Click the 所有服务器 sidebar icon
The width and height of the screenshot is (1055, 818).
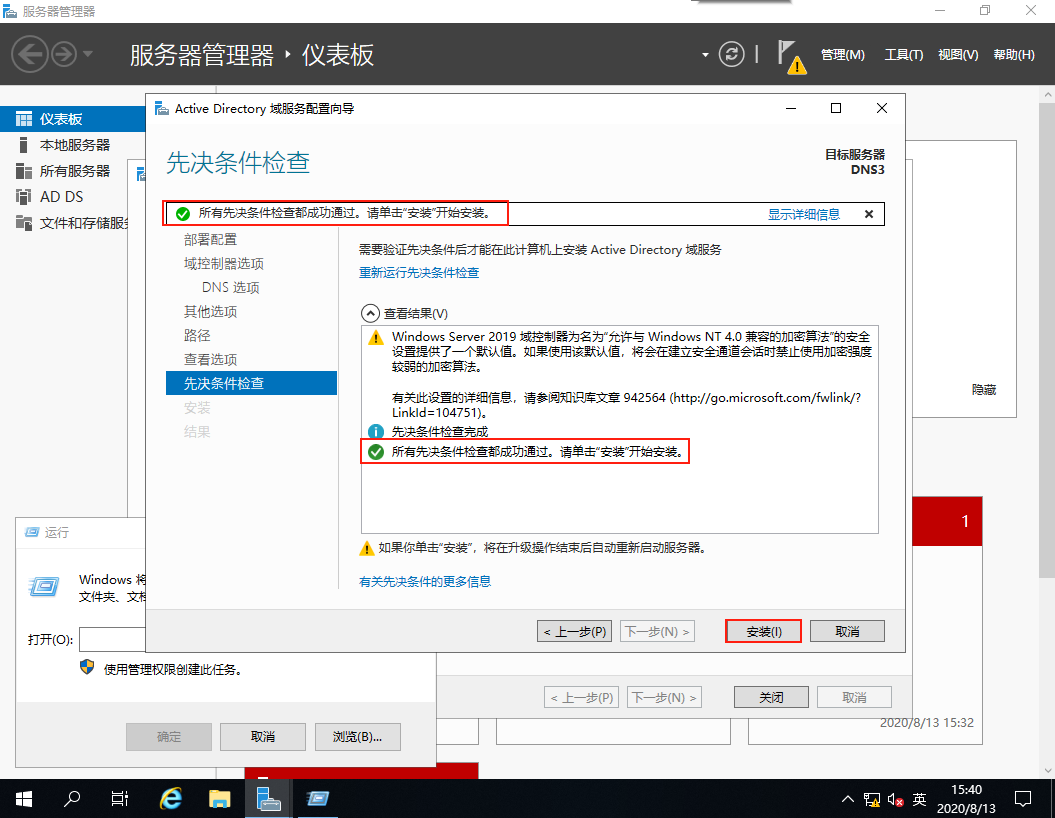click(x=24, y=171)
